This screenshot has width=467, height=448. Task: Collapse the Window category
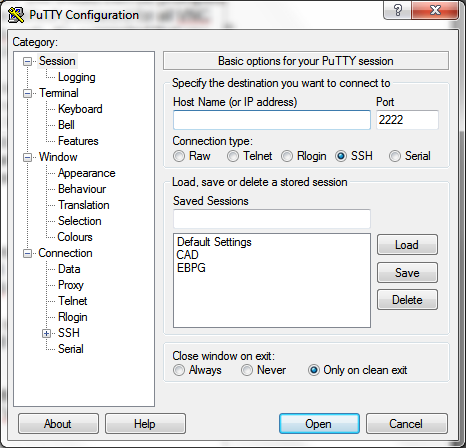point(27,157)
